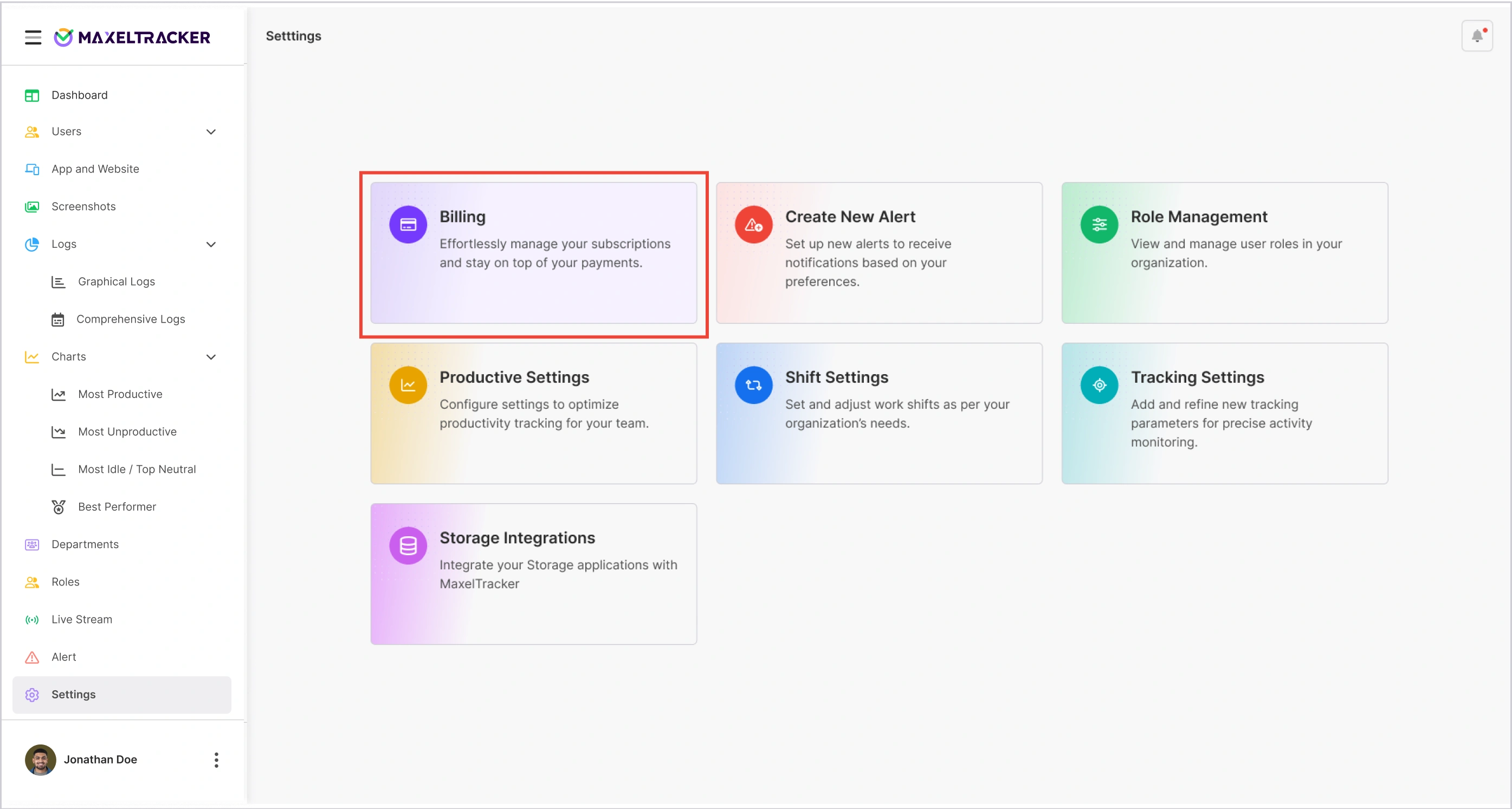Click the Most Unproductive chart icon

[x=58, y=432]
